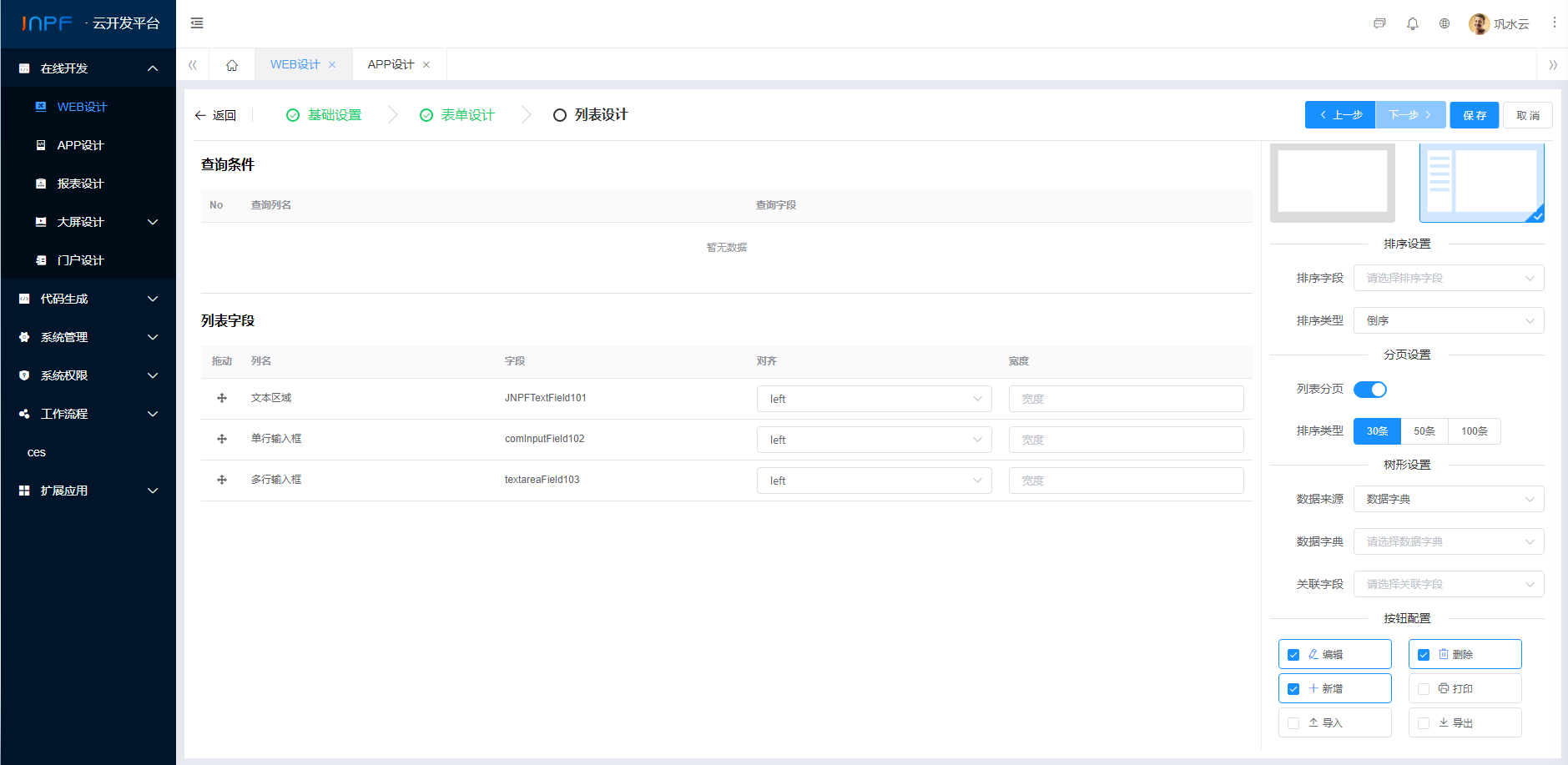Click the 报表设计 icon in sidebar
This screenshot has height=765, width=1568.
click(41, 184)
